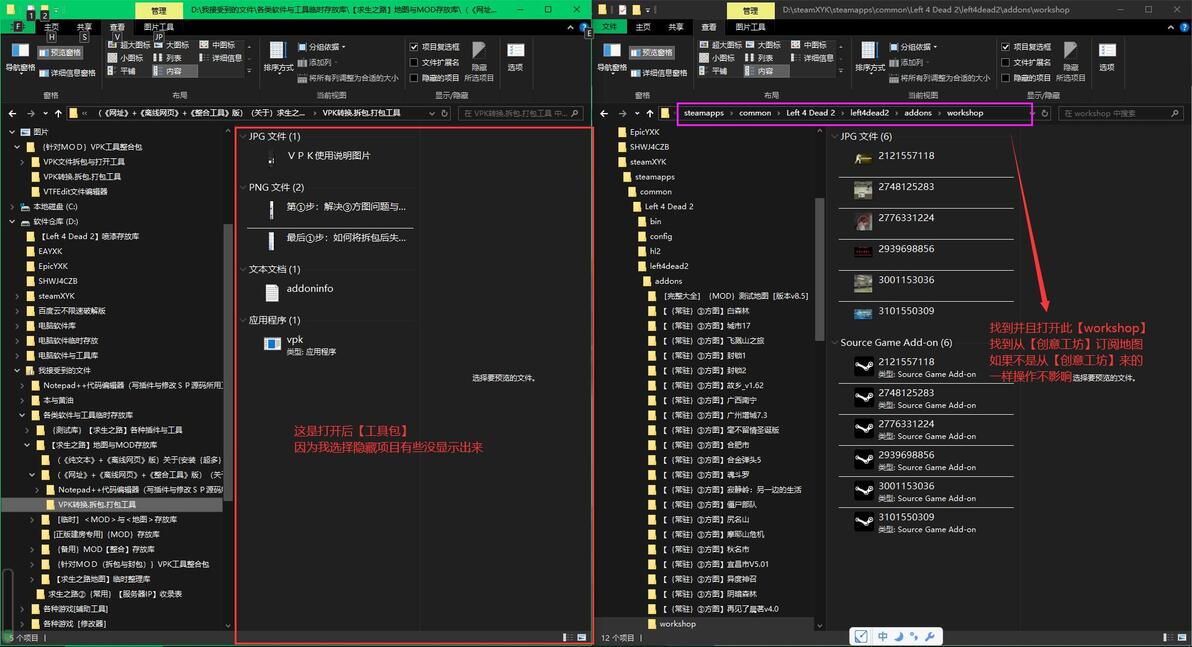The image size is (1192, 647).
Task: Enable 隐藏的项目 checkbox in left window
Action: tap(414, 78)
